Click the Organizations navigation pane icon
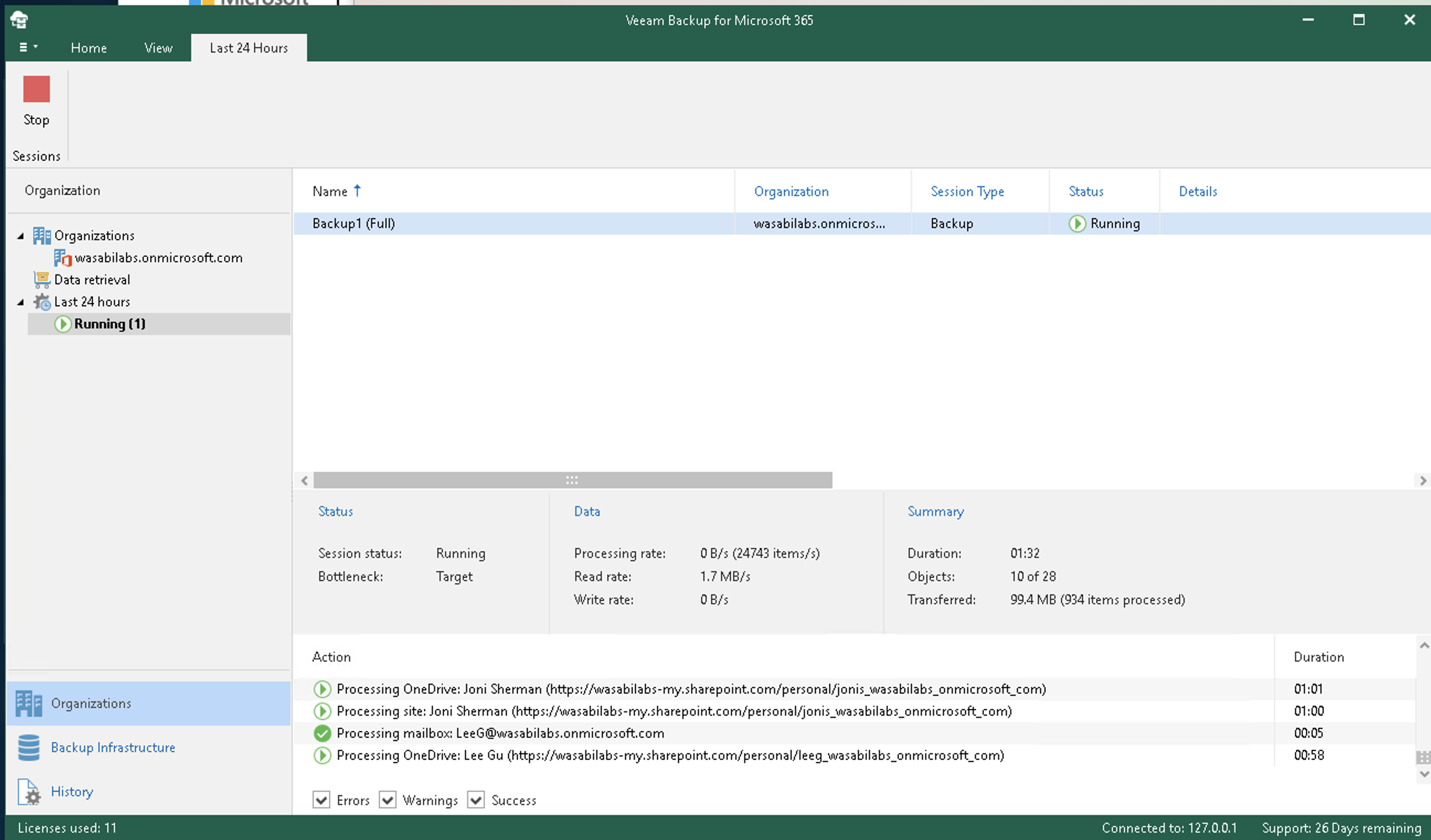Image resolution: width=1431 pixels, height=840 pixels. [x=28, y=704]
